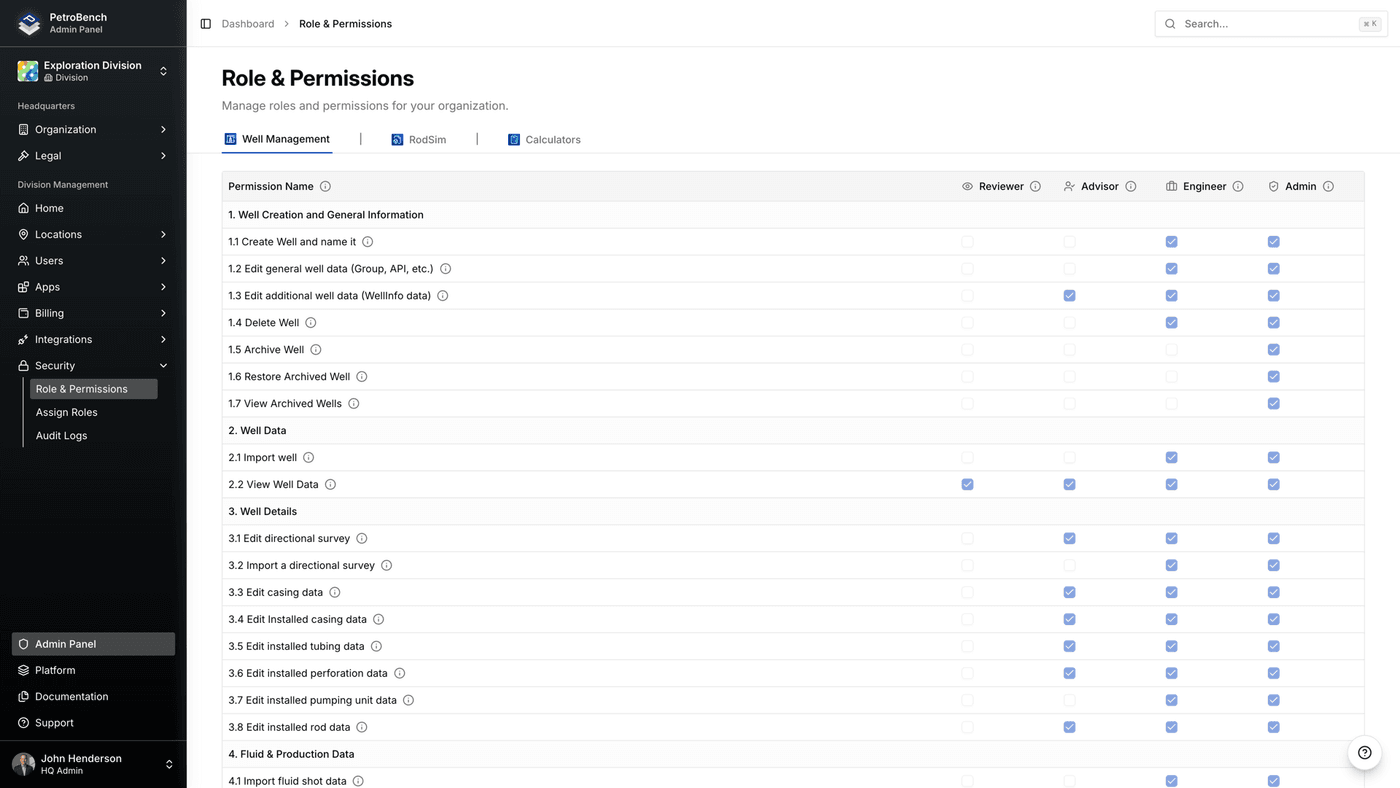Disable Admin permission for 1.5 Archive Well
This screenshot has width=1400, height=788.
(1273, 349)
